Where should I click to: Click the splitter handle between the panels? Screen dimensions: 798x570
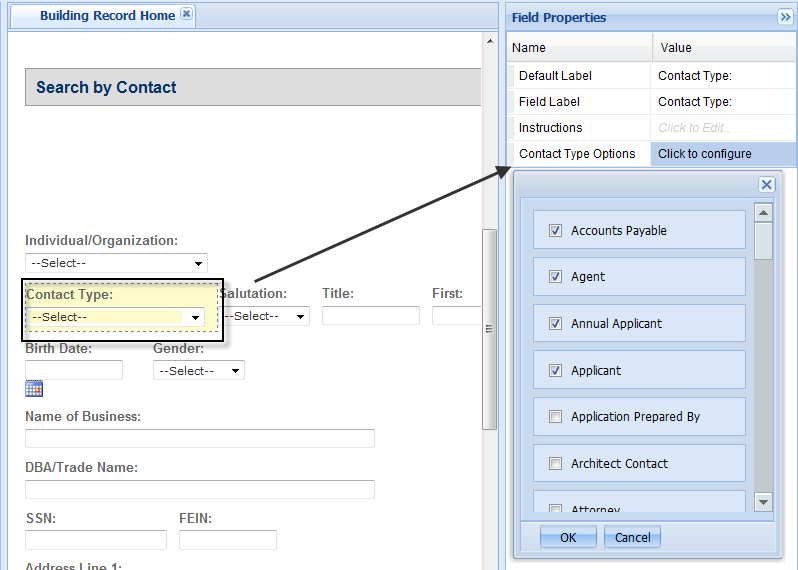point(490,329)
